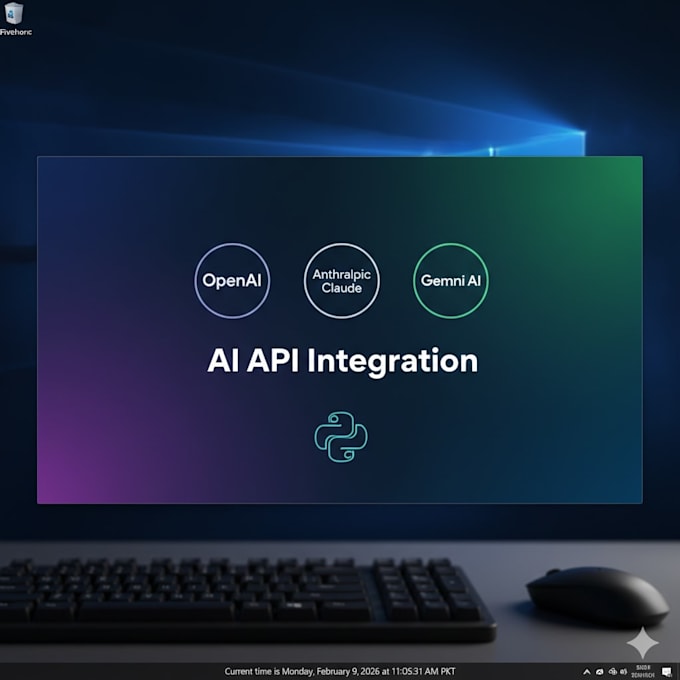This screenshot has width=680, height=680.
Task: Open the notification center icon
Action: point(667,672)
